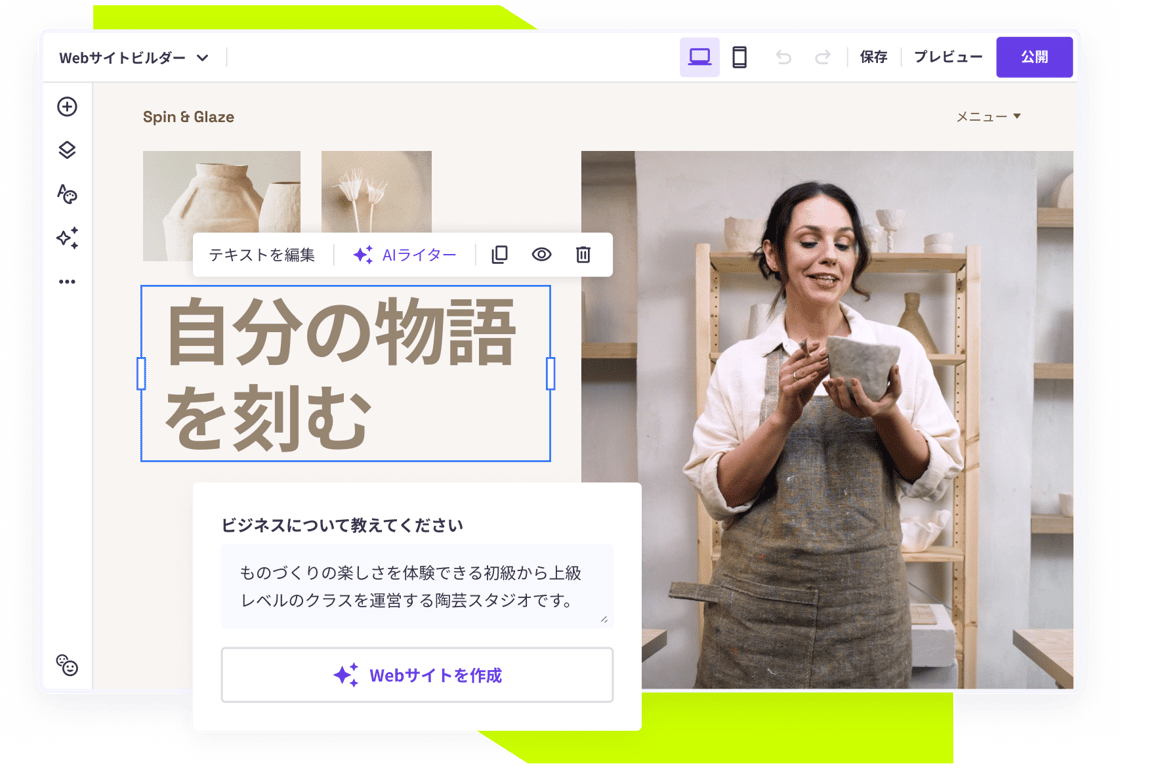This screenshot has height=768, width=1164.
Task: Click the undo arrow icon
Action: [x=783, y=57]
